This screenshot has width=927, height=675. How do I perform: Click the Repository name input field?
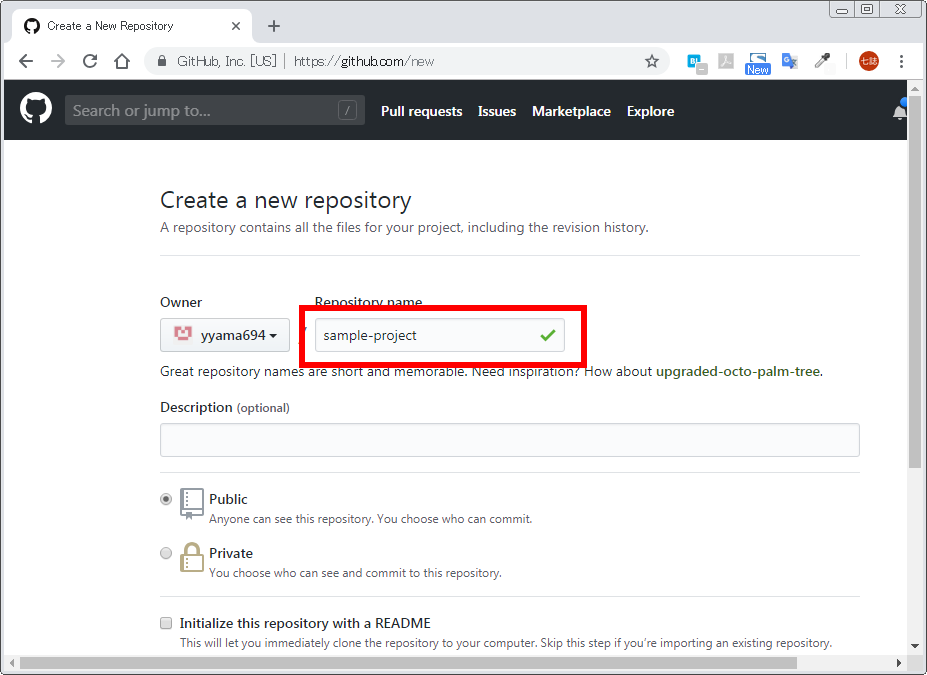pyautogui.click(x=439, y=335)
